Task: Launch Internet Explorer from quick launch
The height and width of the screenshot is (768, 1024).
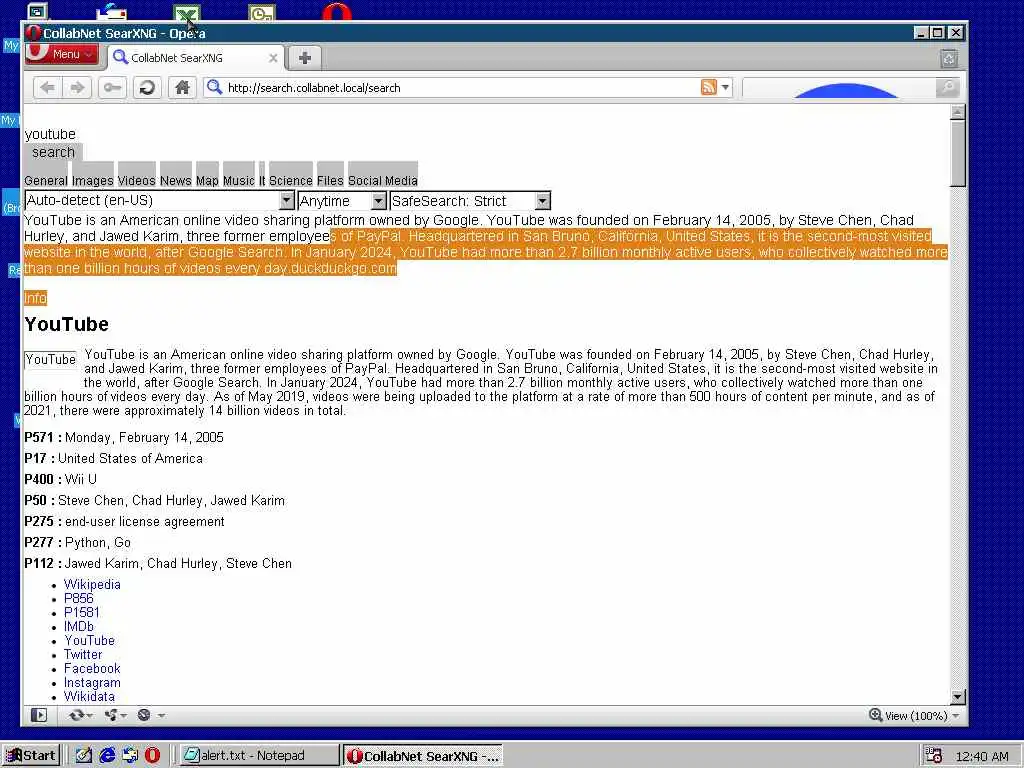Action: point(107,756)
